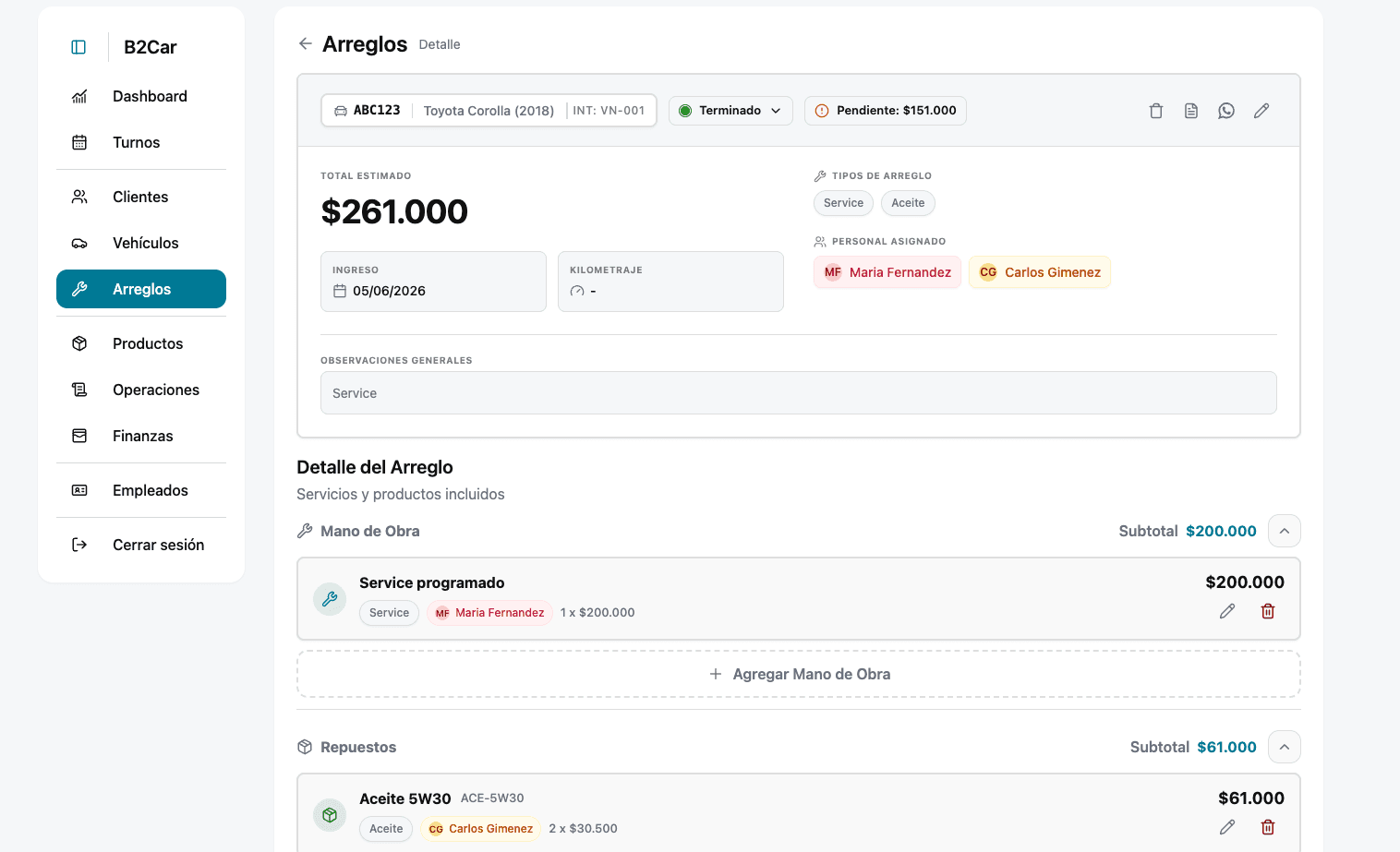Viewport: 1400px width, 852px height.
Task: Click the Pendiente: $151.000 badge
Action: point(886,111)
